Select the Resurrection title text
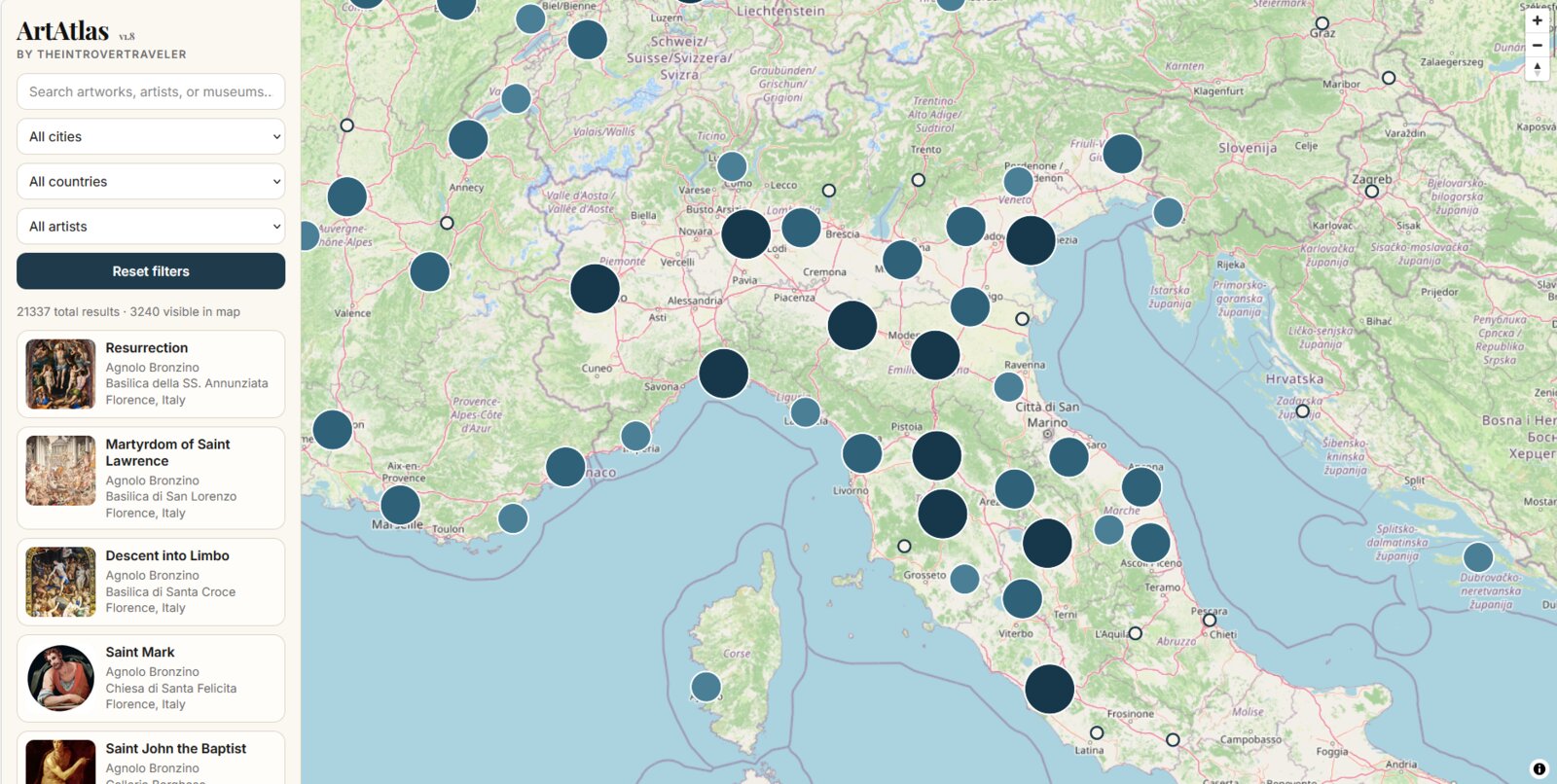1557x784 pixels. 147,347
